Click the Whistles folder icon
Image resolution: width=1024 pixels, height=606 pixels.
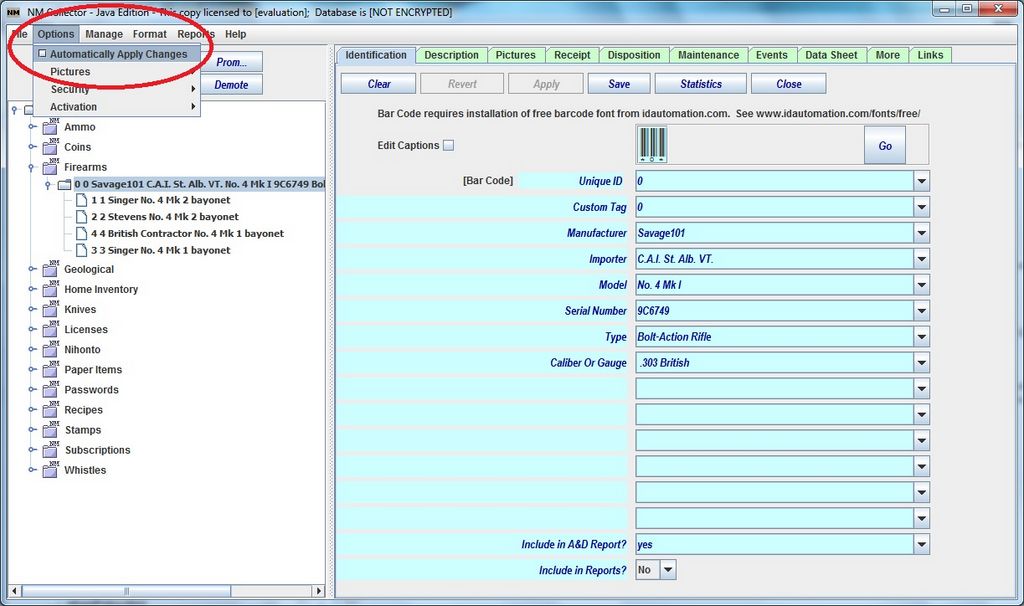pyautogui.click(x=50, y=470)
